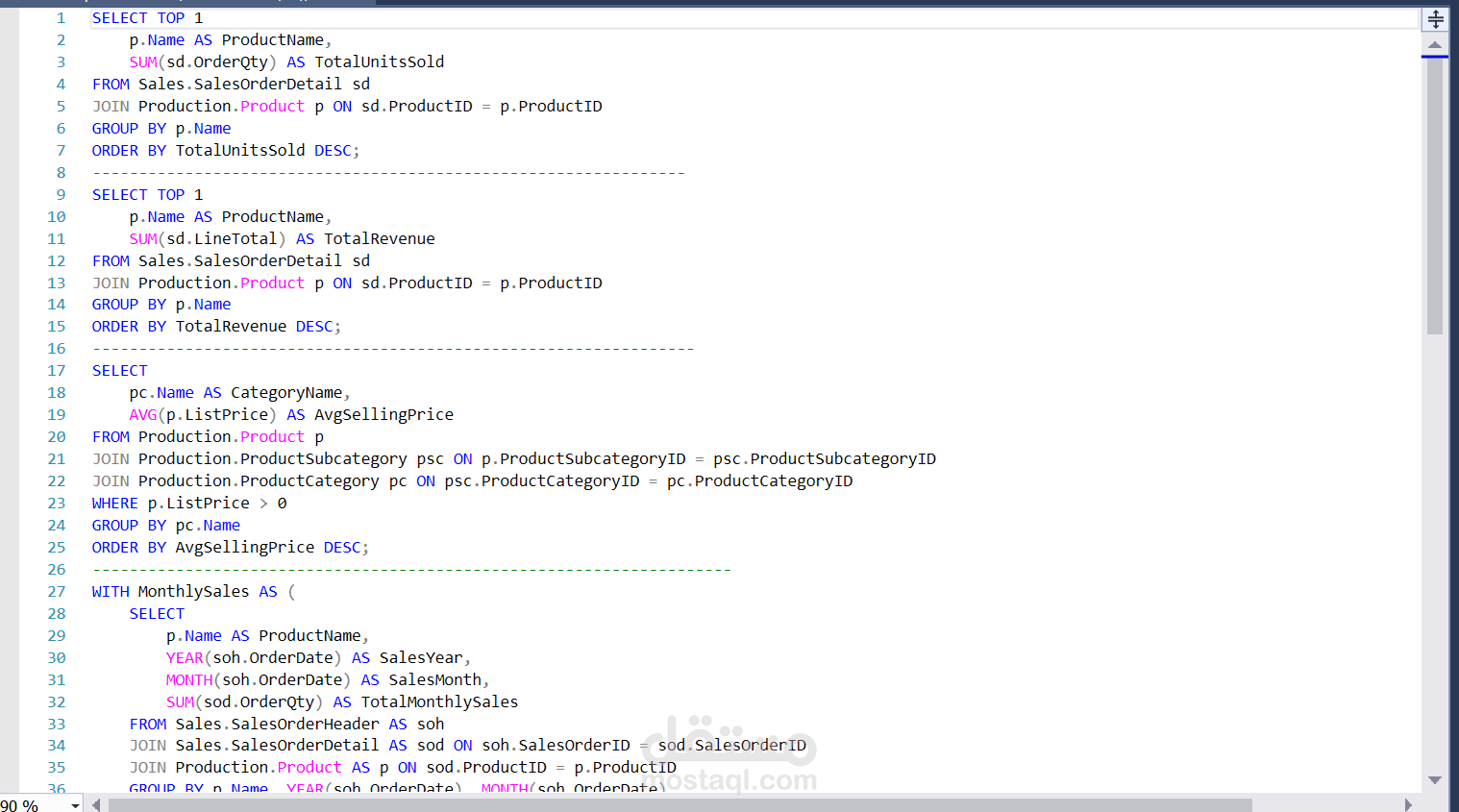Viewport: 1459px width, 812px height.
Task: Click pc.ProductCategoryID at end of JOIN
Action: point(759,481)
